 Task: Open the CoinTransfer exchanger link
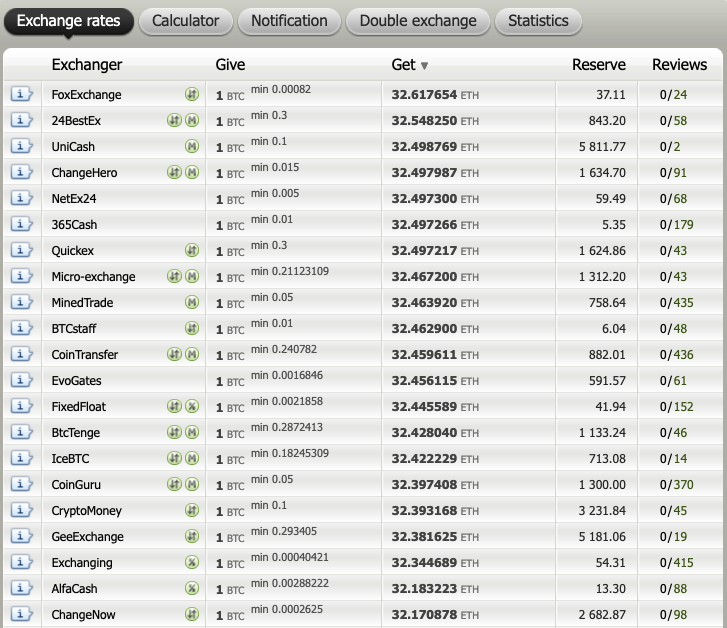click(84, 355)
